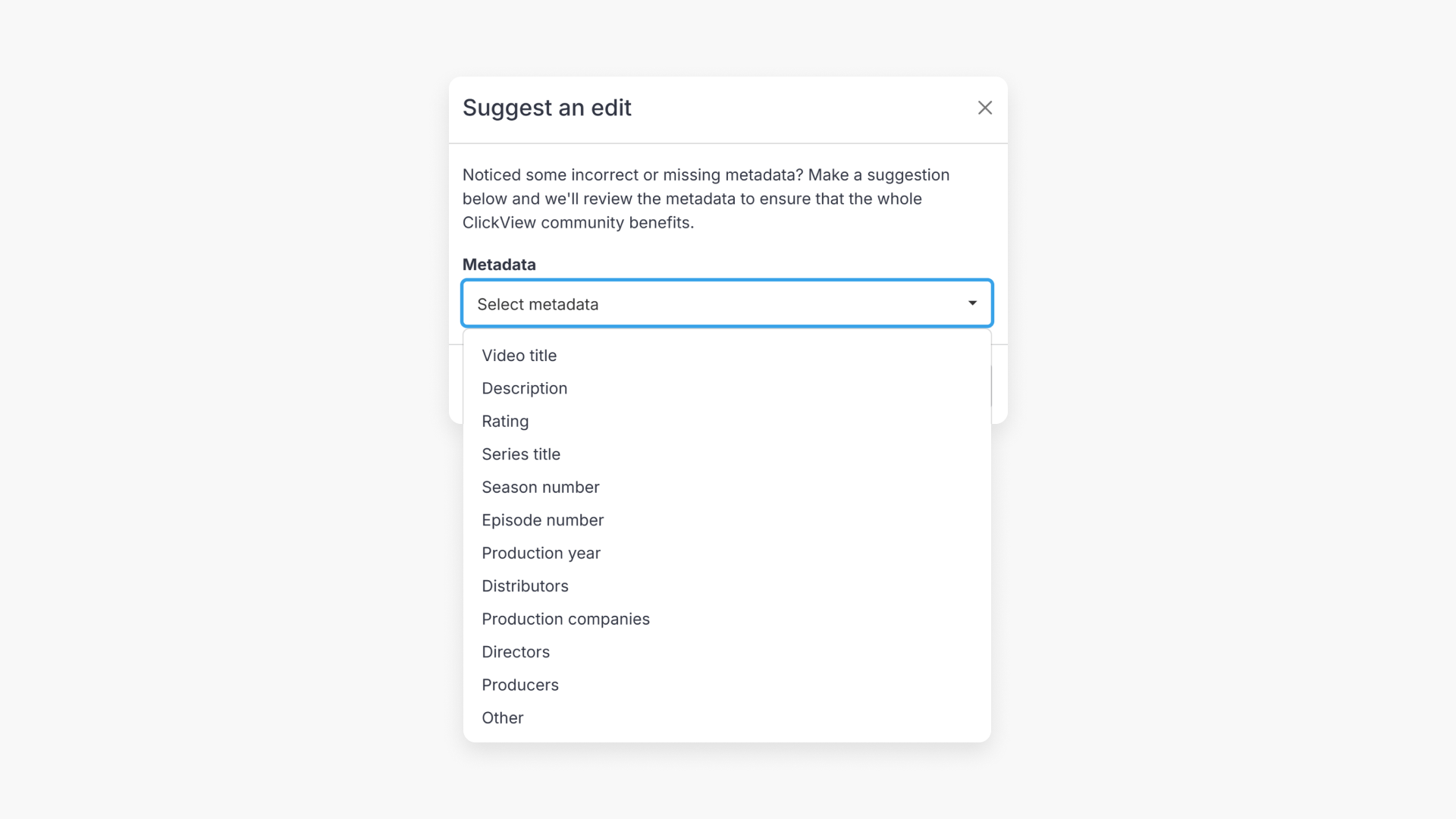The width and height of the screenshot is (1456, 819).
Task: Click the Metadata section label
Action: point(499,264)
